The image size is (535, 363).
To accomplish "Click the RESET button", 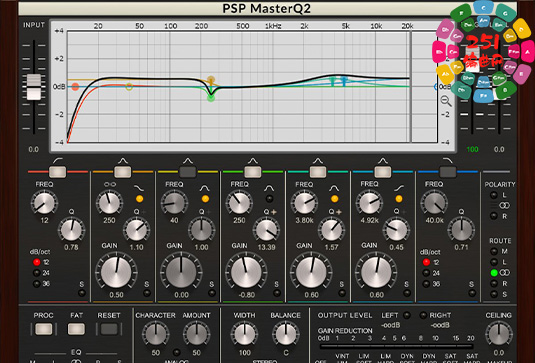I will [x=109, y=329].
